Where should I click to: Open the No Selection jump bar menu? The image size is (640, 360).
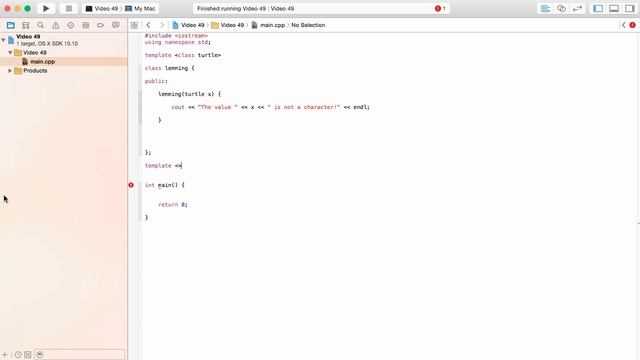pos(308,25)
